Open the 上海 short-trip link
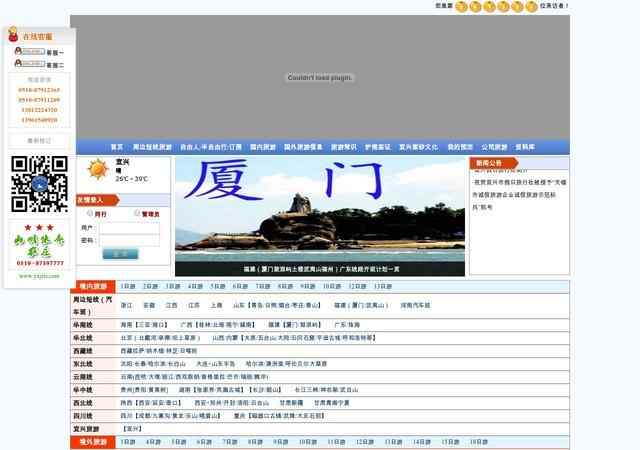This screenshot has width=640, height=450. 216,305
